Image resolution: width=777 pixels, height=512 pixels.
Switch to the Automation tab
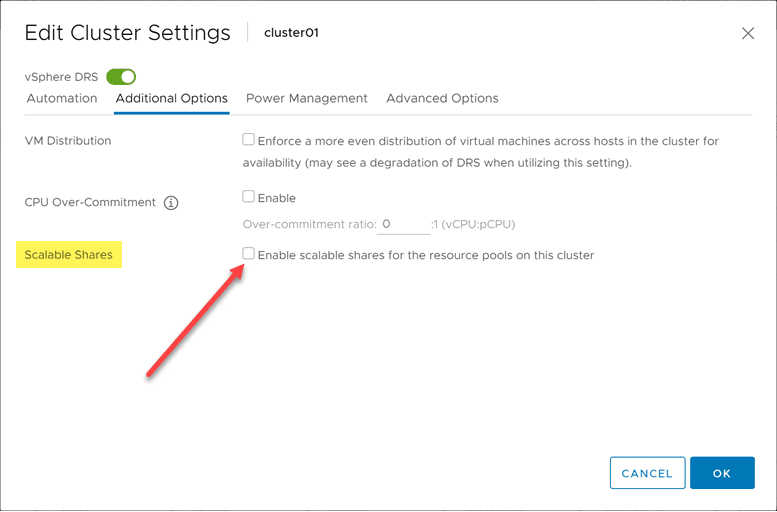tap(62, 98)
